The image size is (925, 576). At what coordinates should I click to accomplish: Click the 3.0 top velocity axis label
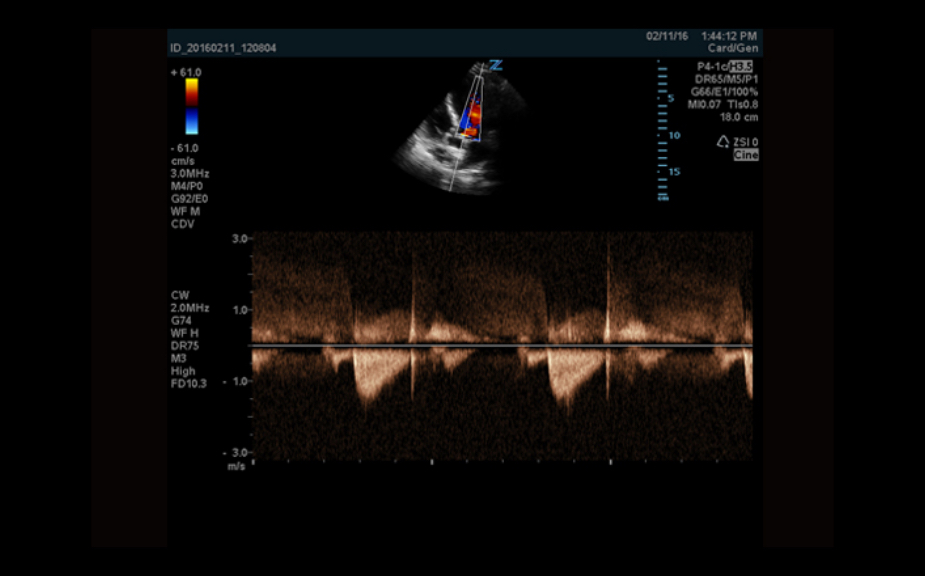240,239
